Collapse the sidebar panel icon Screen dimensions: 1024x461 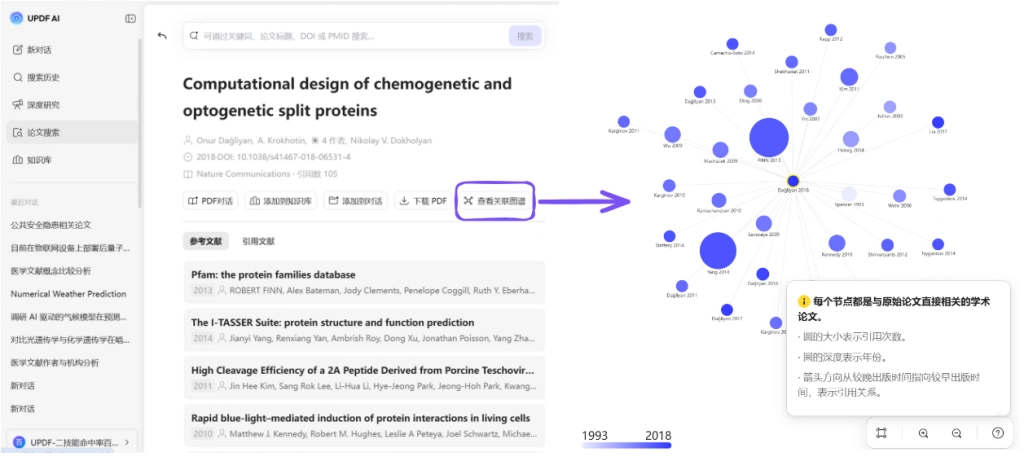[130, 18]
